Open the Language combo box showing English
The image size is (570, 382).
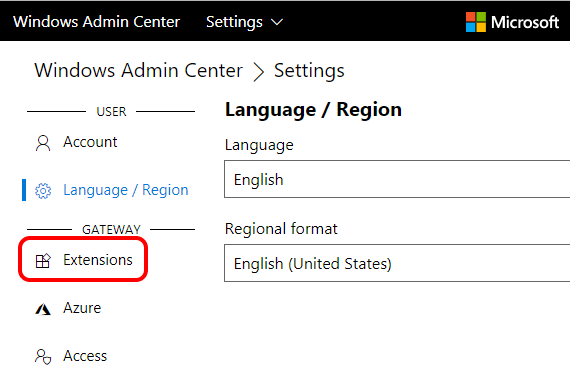(397, 179)
